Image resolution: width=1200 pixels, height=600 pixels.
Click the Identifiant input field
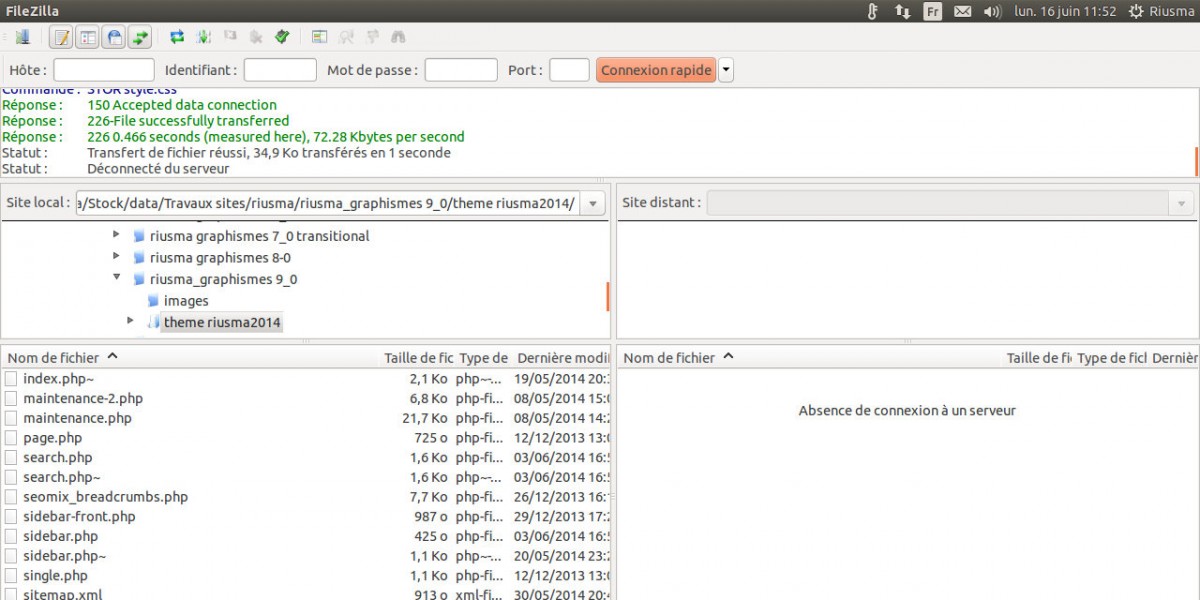[x=280, y=70]
